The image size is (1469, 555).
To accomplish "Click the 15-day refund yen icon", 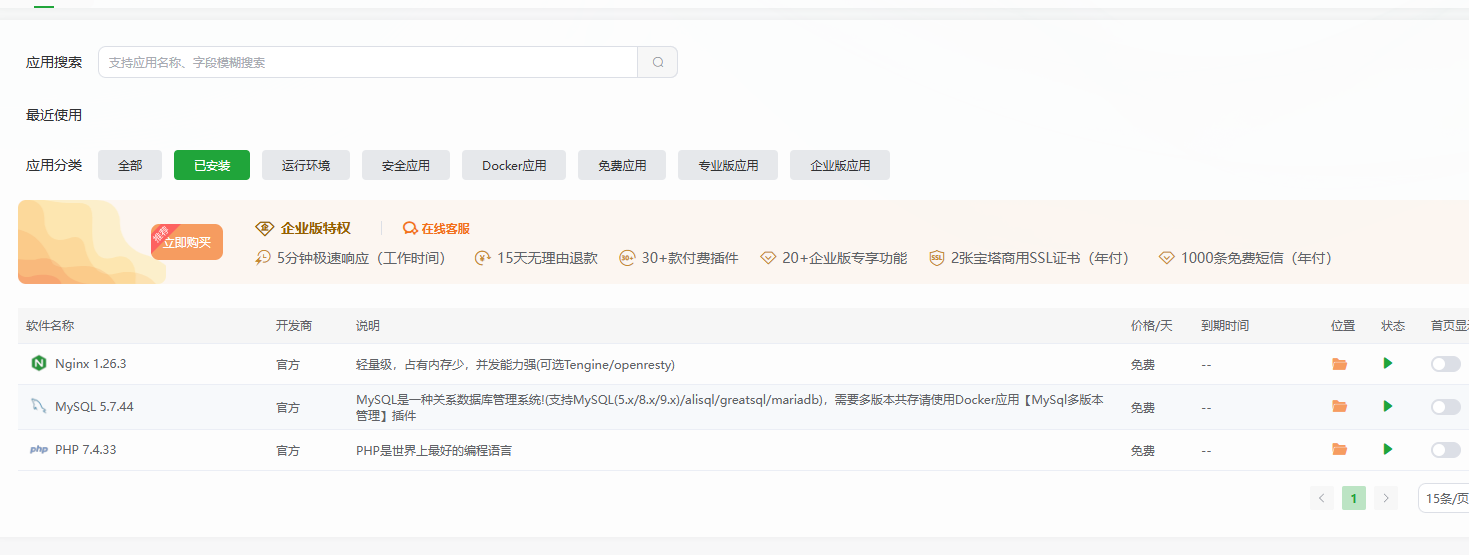I will (483, 258).
